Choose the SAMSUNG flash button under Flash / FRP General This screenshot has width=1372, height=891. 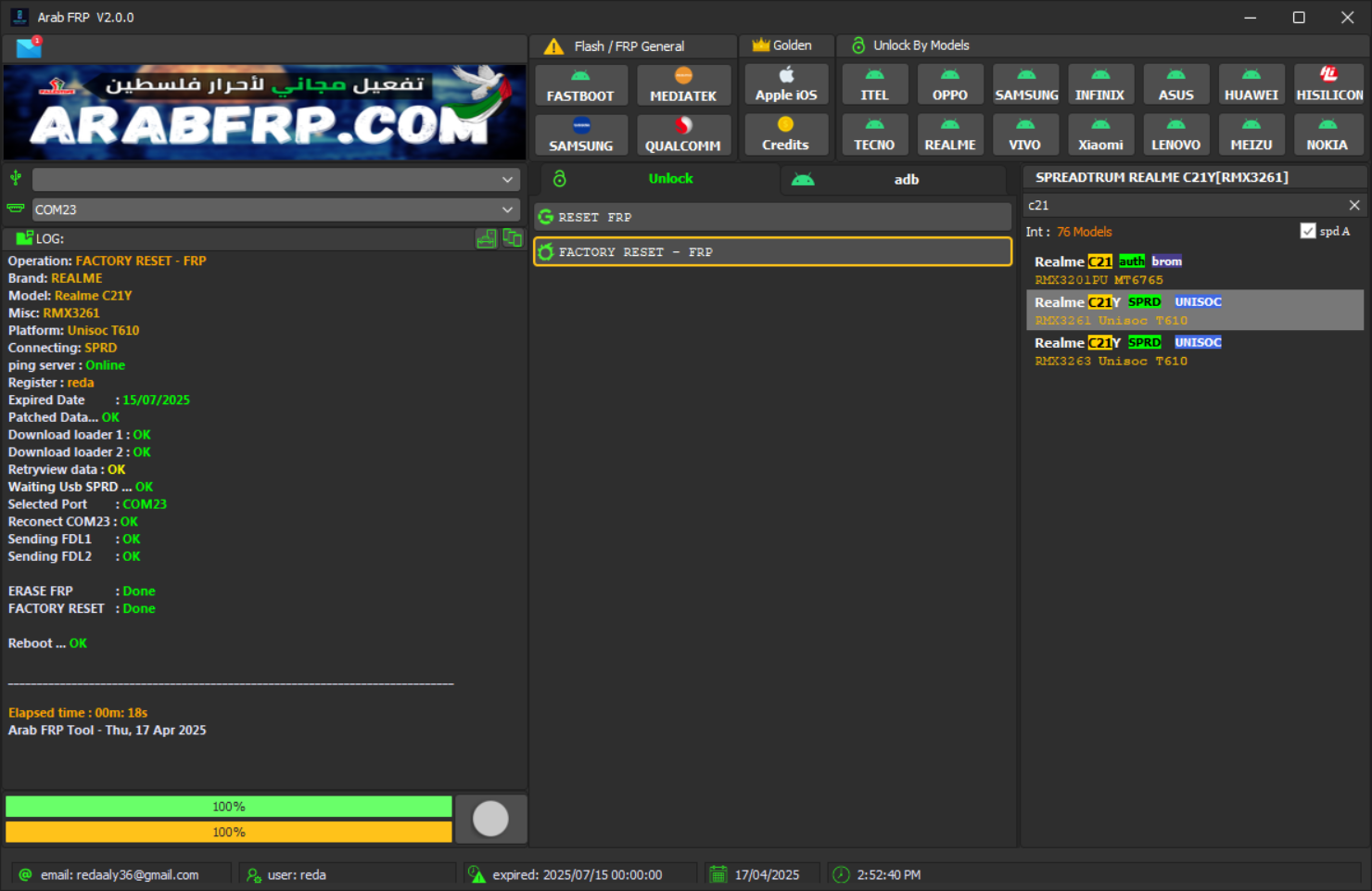point(580,135)
